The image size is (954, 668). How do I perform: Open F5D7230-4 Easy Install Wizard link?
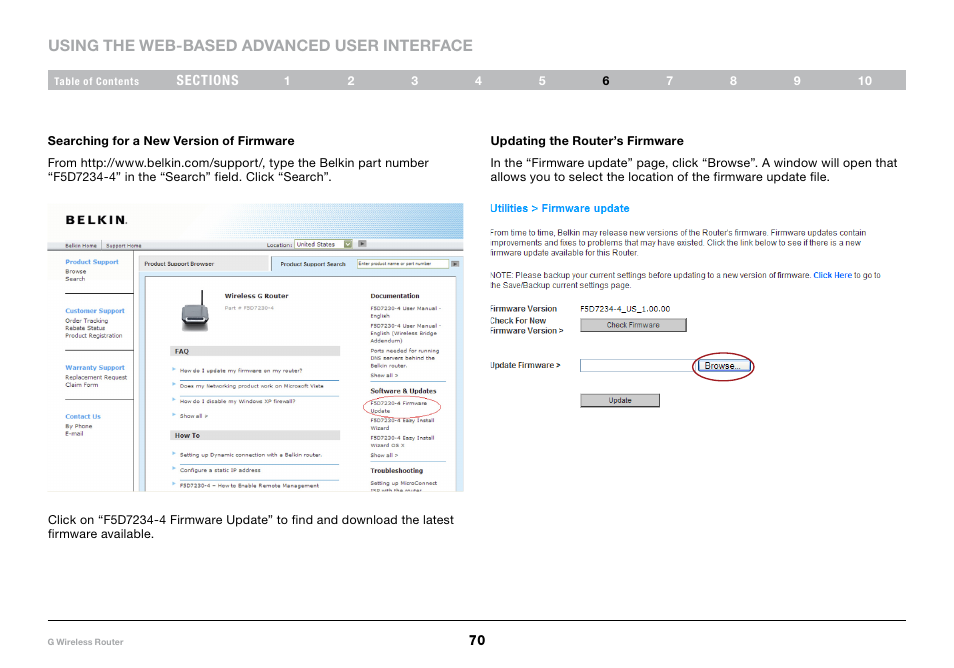(402, 424)
